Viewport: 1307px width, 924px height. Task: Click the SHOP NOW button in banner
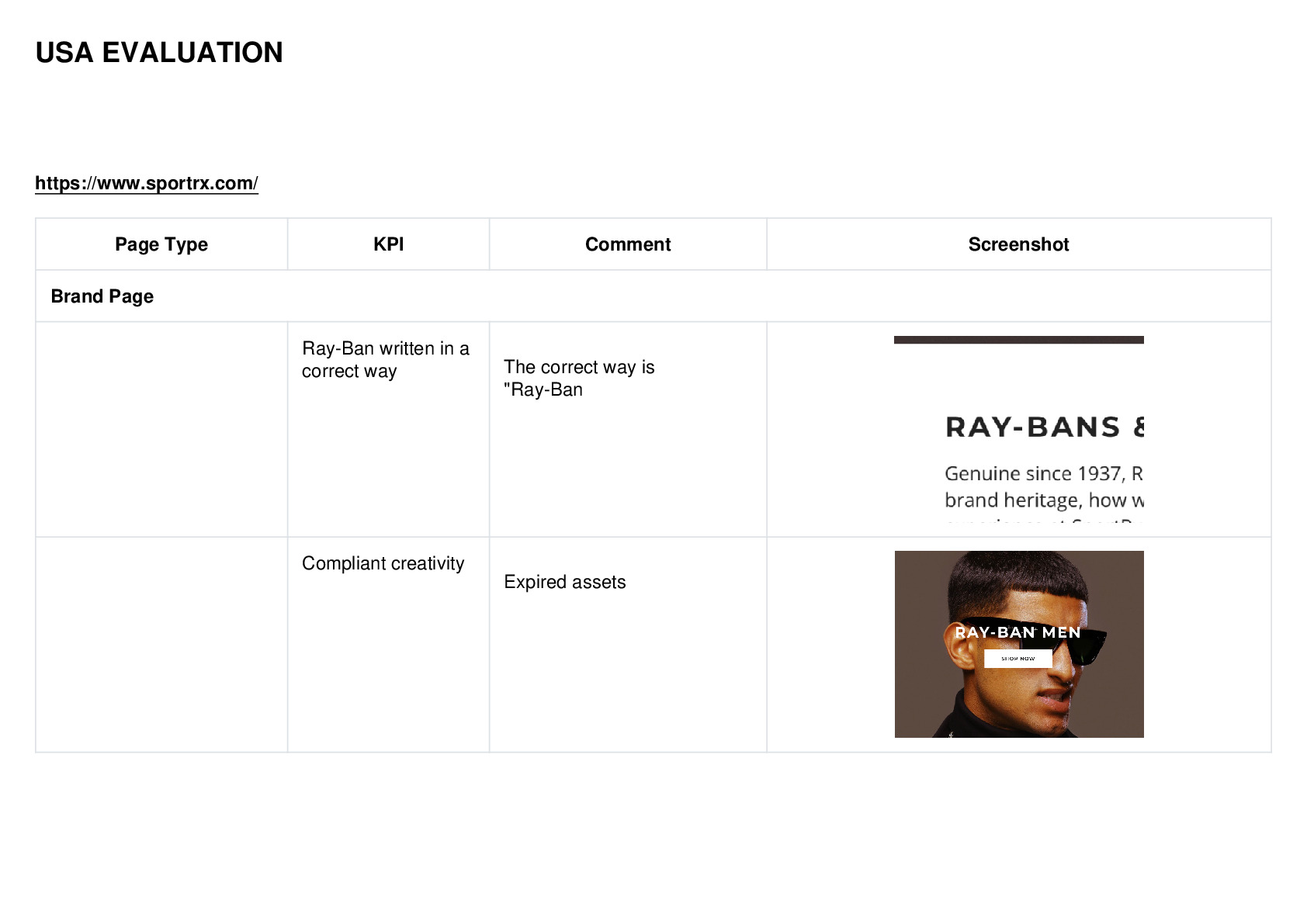pos(1018,658)
